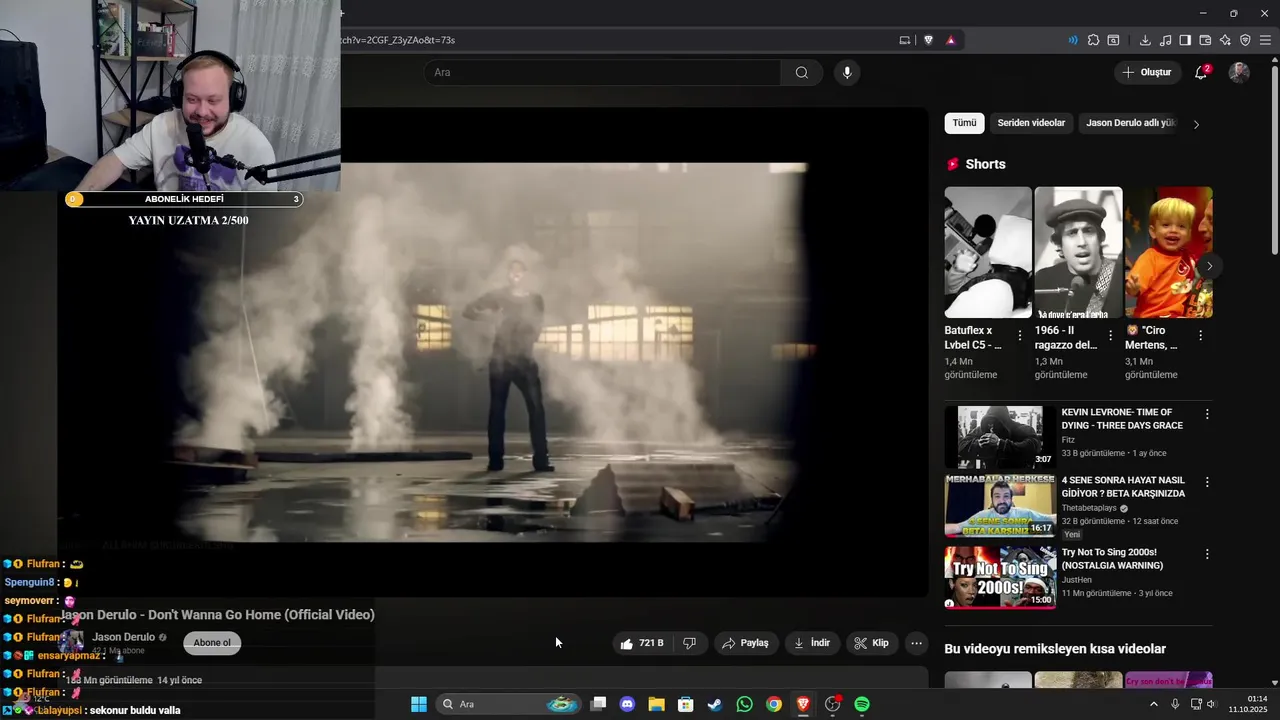Viewport: 1280px width, 720px height.
Task: Advance Shorts shelf with next arrow
Action: point(1209,266)
